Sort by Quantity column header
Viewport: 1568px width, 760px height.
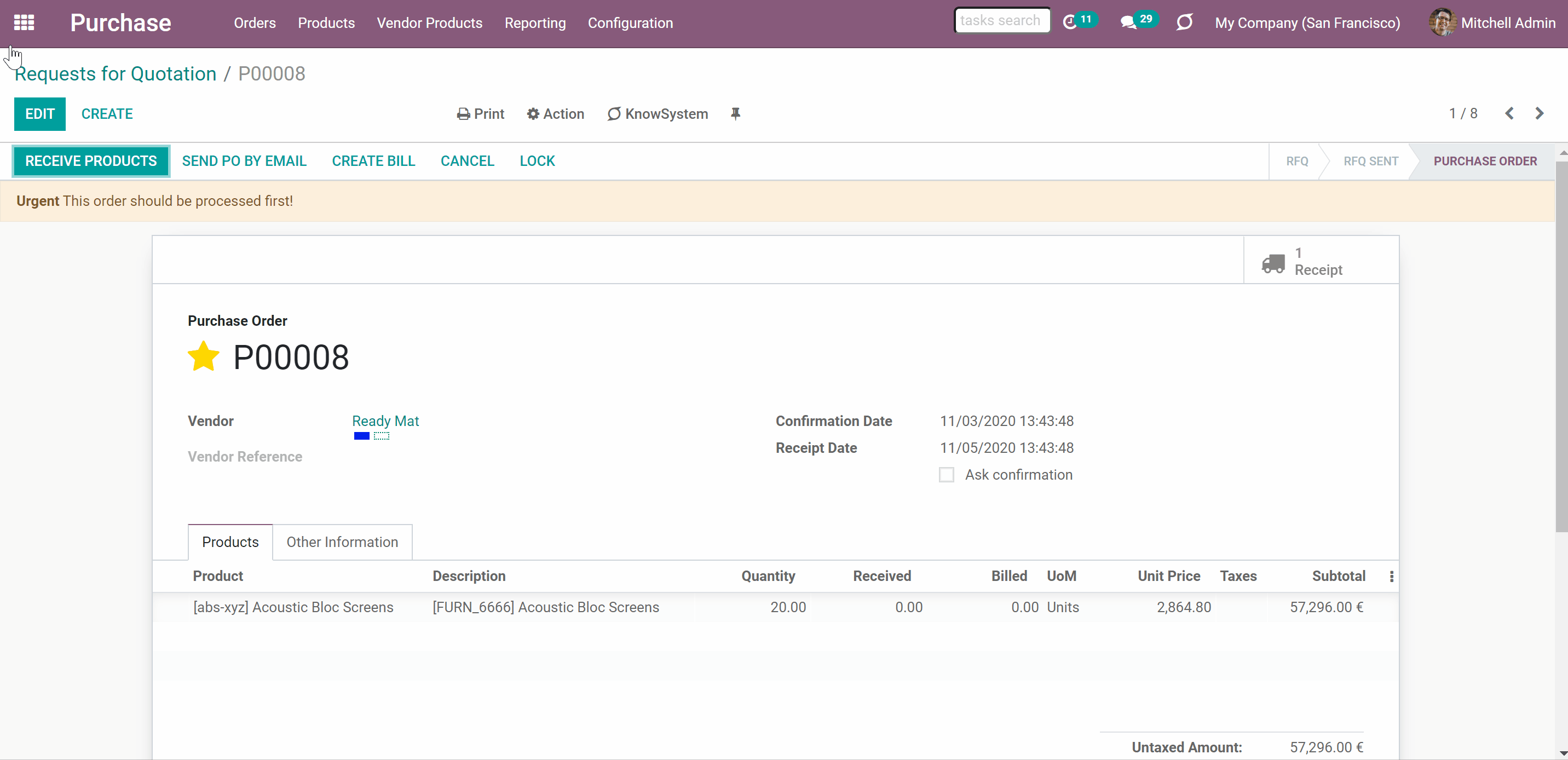(x=768, y=576)
